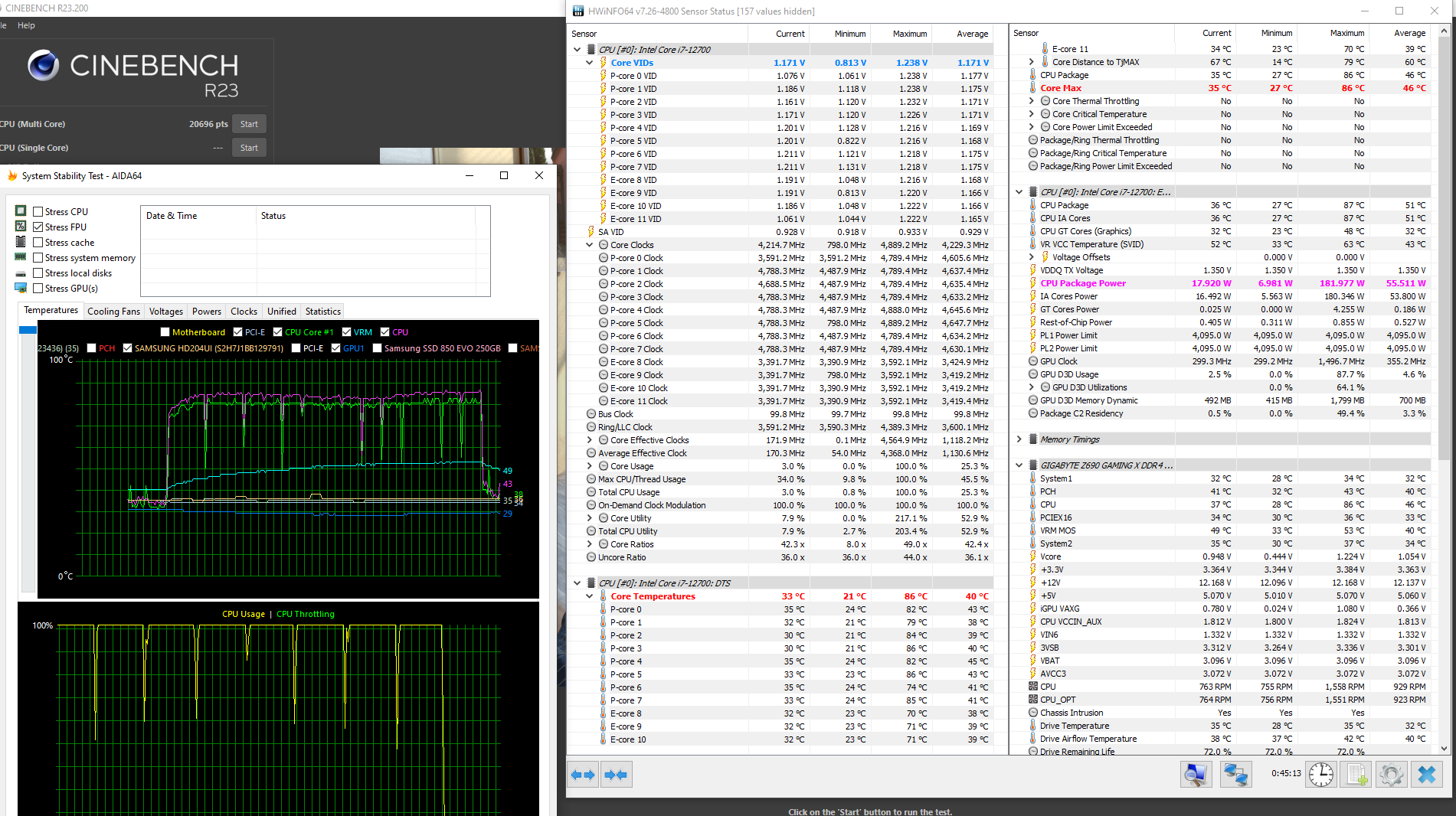Start the CPU Single Core benchmark
Screen dimensions: 1456x816
coord(249,148)
